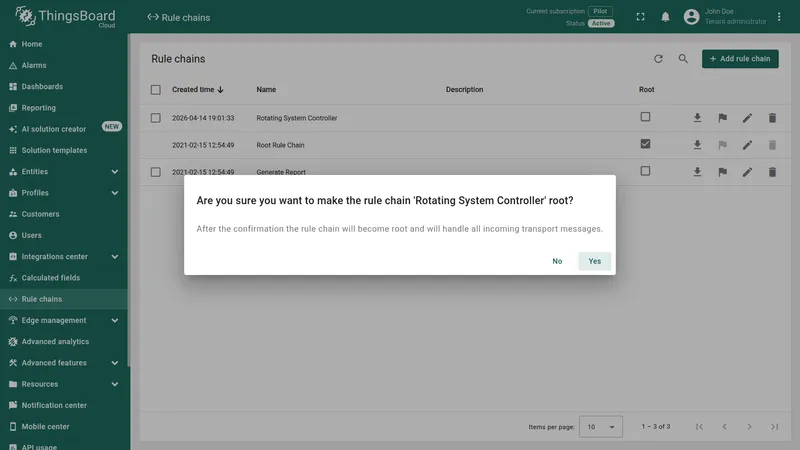Toggle Root checkbox for Generate Report
Viewport: 800px width, 450px height.
pyautogui.click(x=645, y=171)
